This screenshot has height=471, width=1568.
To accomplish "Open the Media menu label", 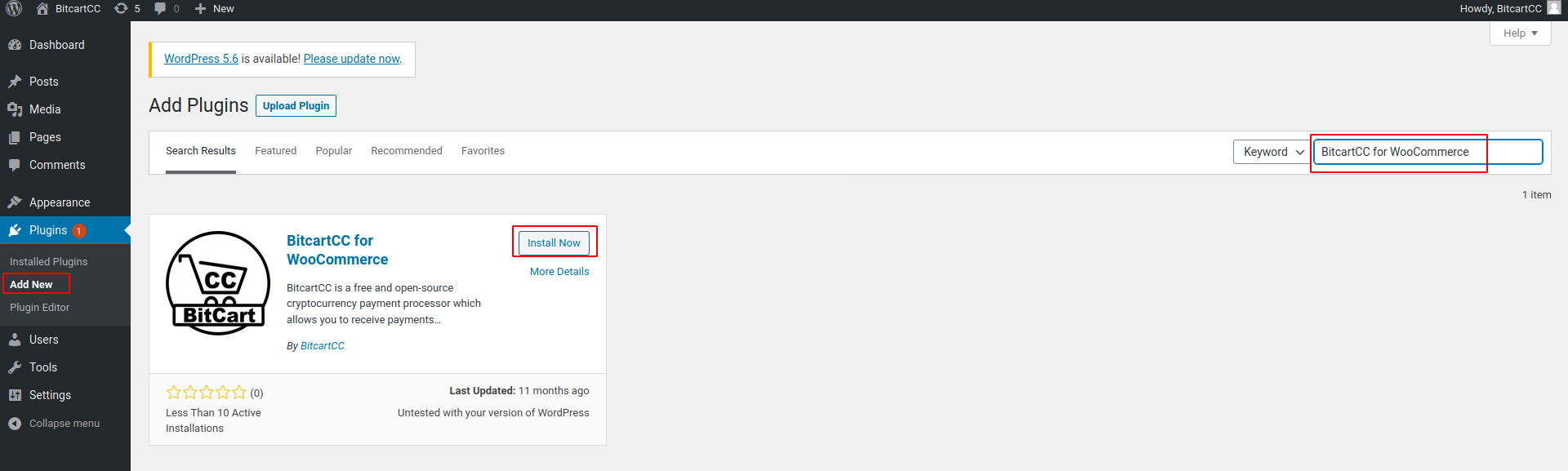I will (45, 109).
